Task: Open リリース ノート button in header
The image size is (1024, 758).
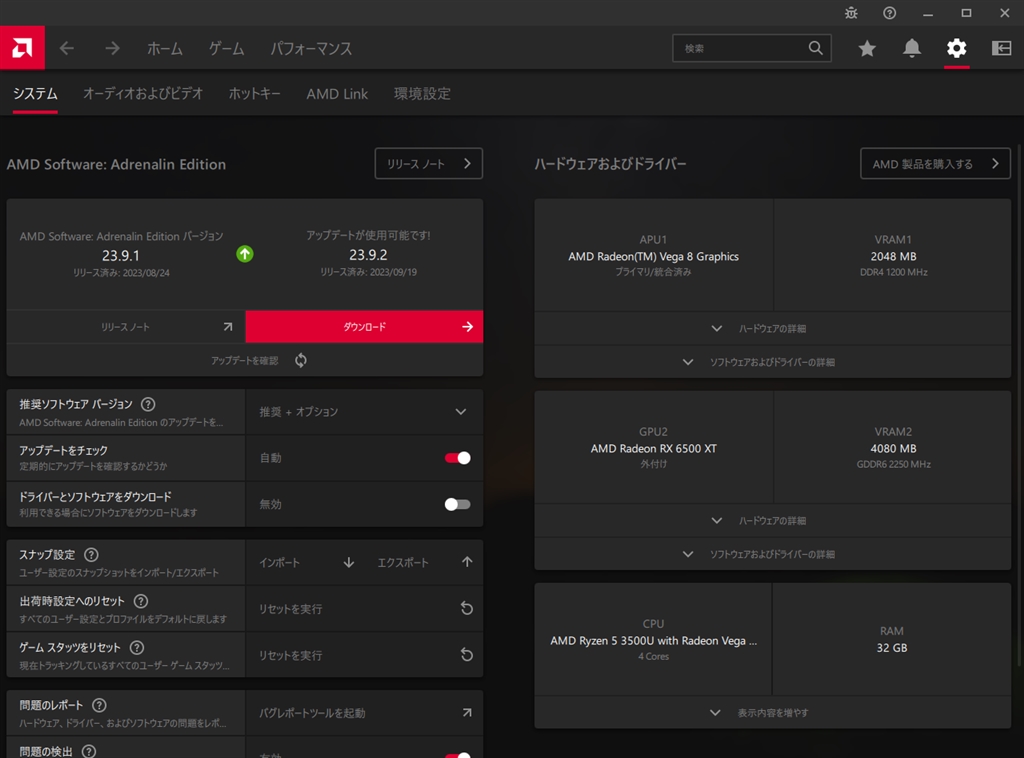Action: [428, 163]
